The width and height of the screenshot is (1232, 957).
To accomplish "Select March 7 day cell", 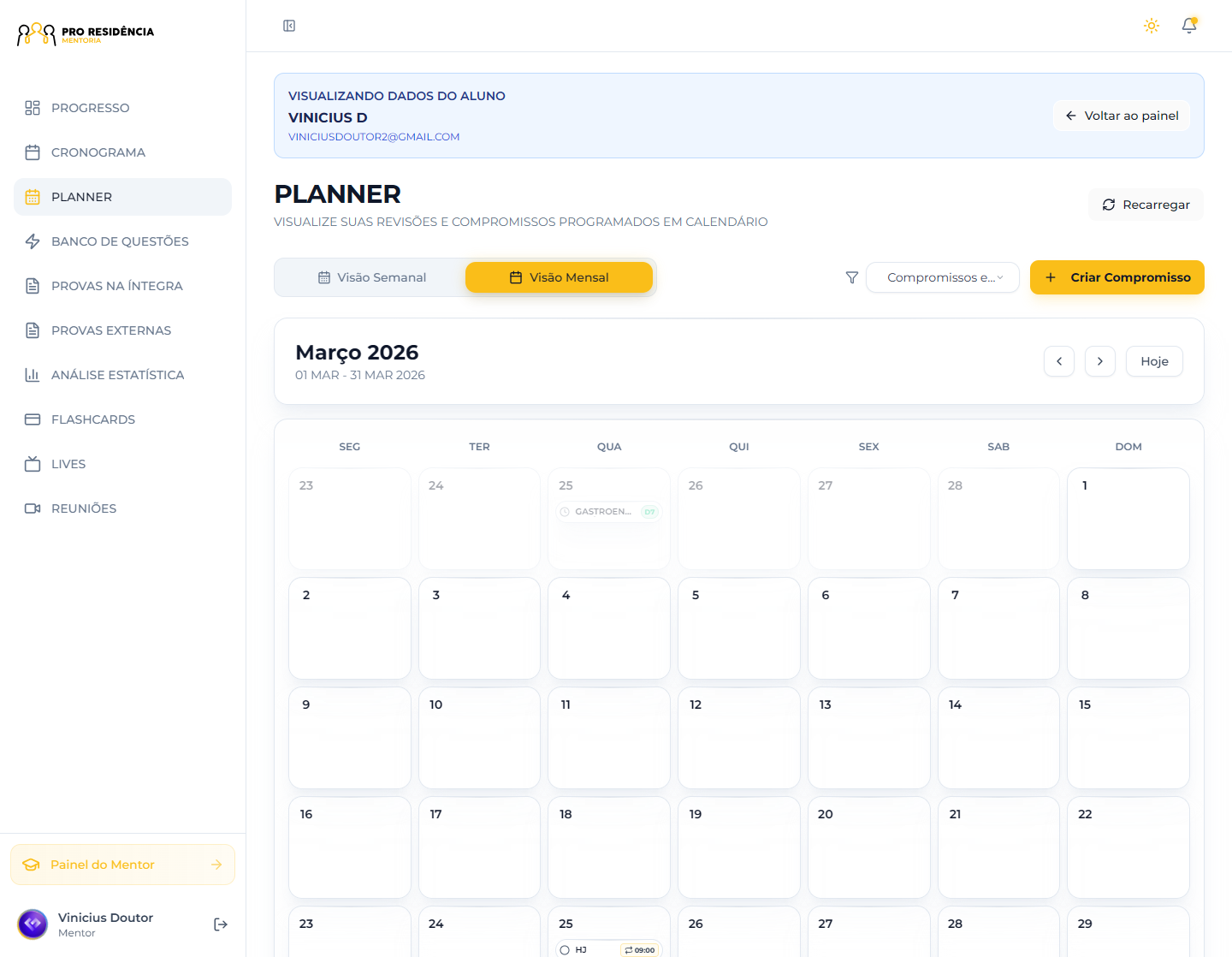I will (x=998, y=628).
